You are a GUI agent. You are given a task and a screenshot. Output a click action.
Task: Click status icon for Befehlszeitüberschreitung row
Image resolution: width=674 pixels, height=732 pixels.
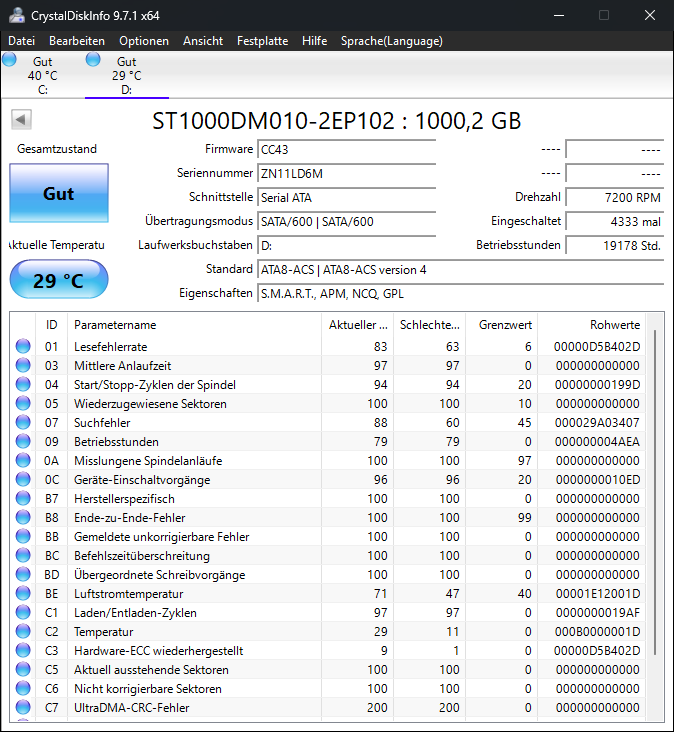coord(23,556)
